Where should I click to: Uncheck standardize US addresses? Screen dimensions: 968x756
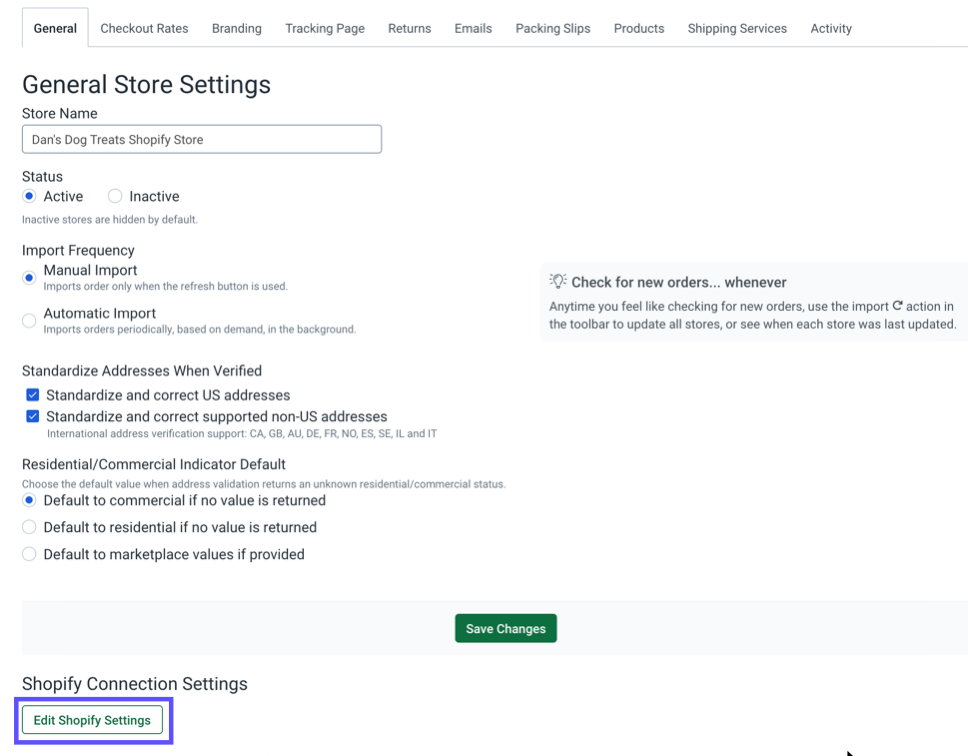(x=31, y=394)
